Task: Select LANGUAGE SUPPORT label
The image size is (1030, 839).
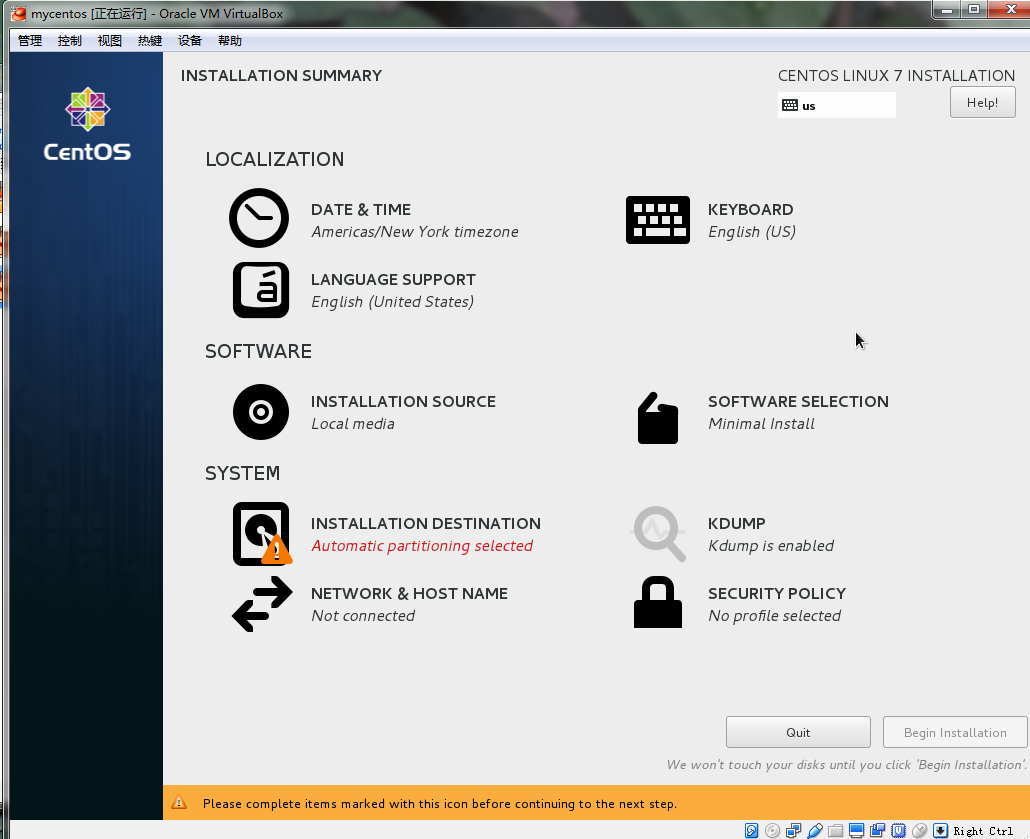Action: point(393,279)
